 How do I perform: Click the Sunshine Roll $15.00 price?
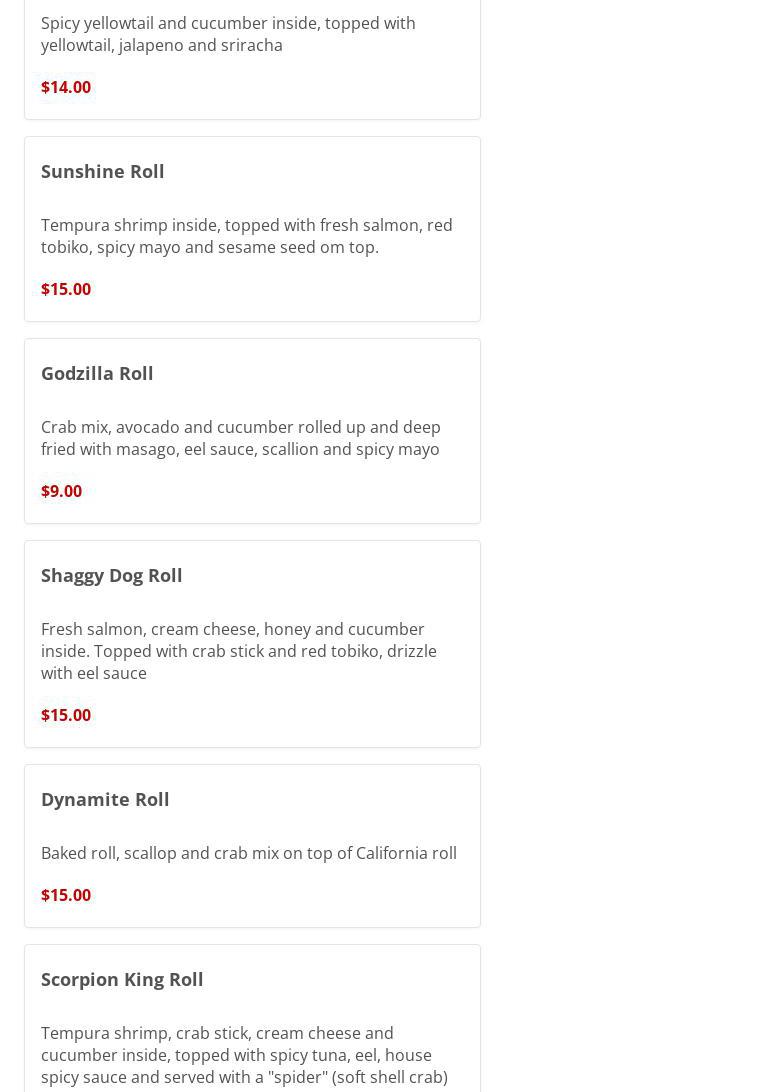coord(66,289)
